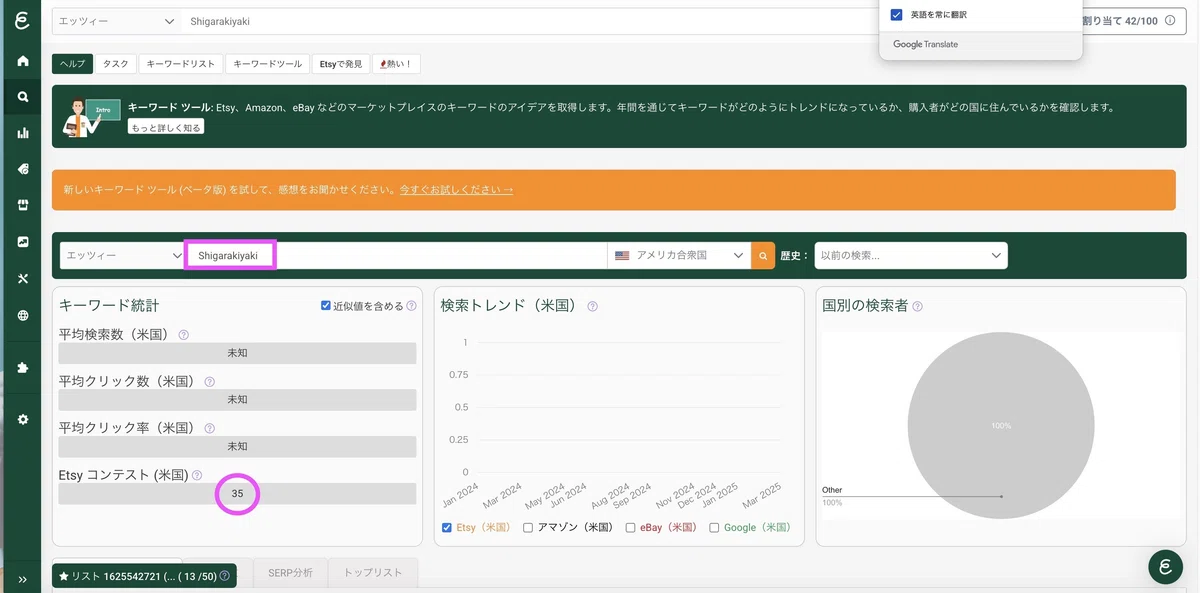Click the もっと詳しく知る button
This screenshot has width=1200, height=593.
[x=166, y=127]
